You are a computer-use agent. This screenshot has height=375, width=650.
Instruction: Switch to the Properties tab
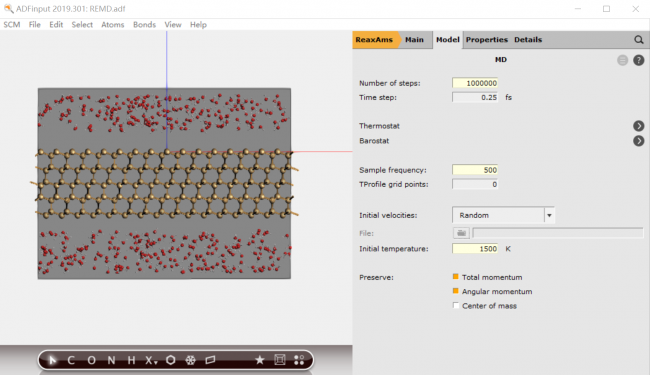(487, 40)
